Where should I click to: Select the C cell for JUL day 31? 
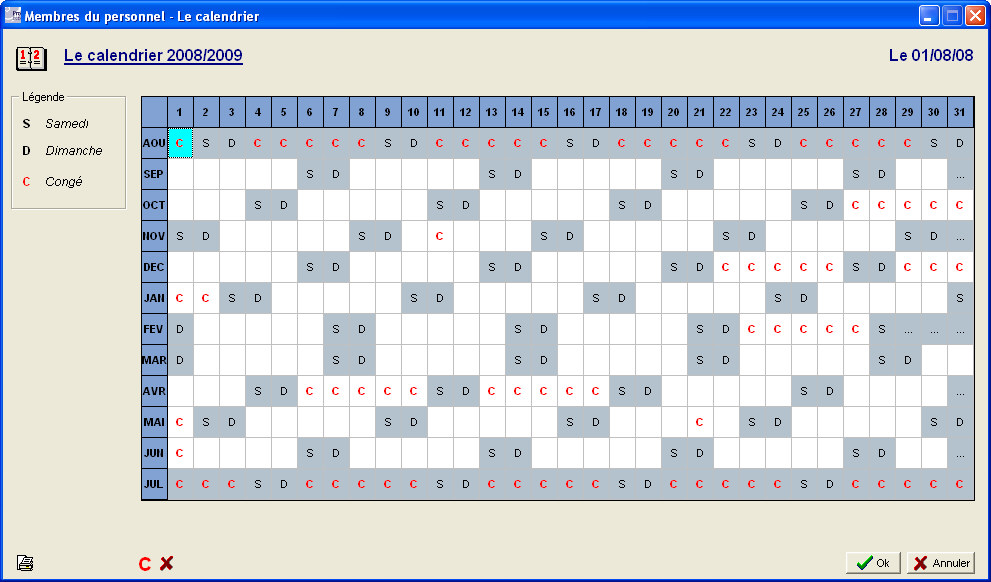[959, 484]
